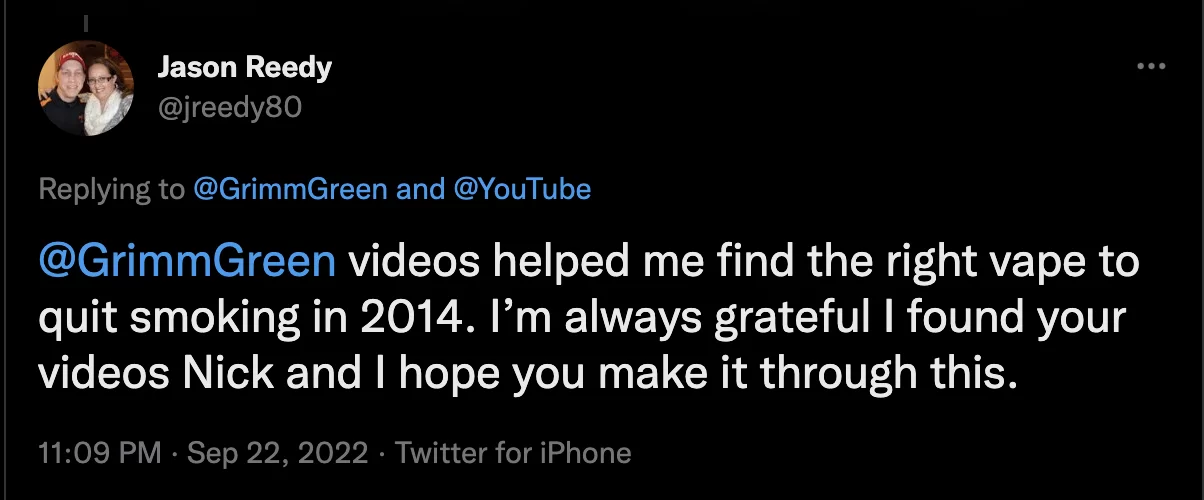Click the woman's face in the avatar
The width and height of the screenshot is (1204, 500).
tap(106, 83)
